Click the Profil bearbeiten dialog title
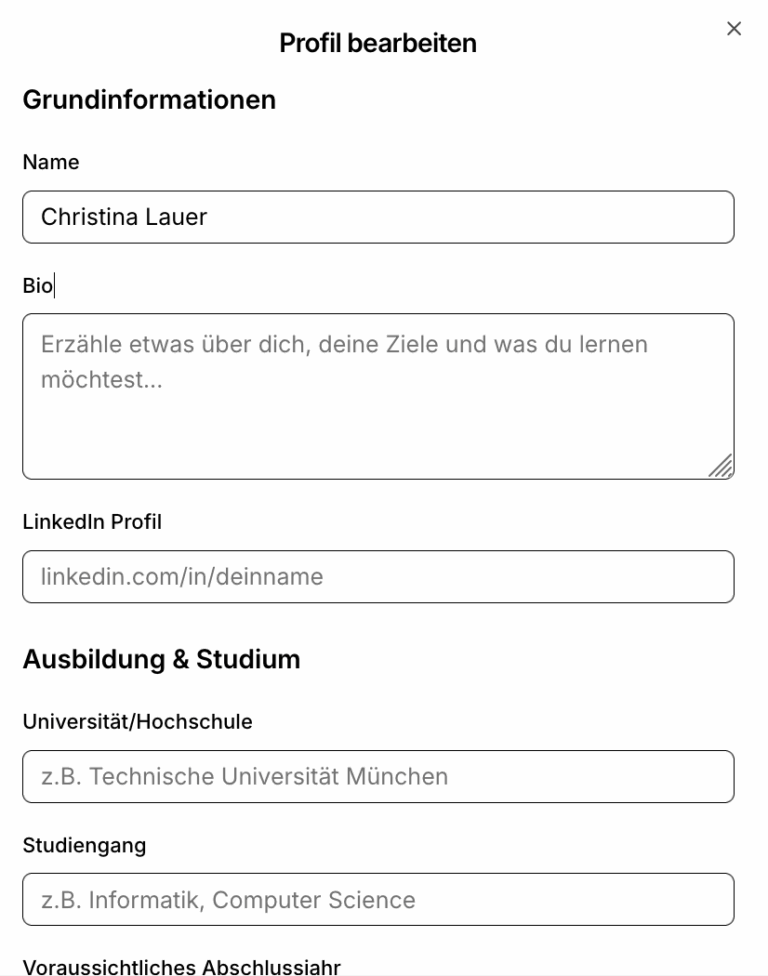The height and width of the screenshot is (976, 768). pos(380,43)
